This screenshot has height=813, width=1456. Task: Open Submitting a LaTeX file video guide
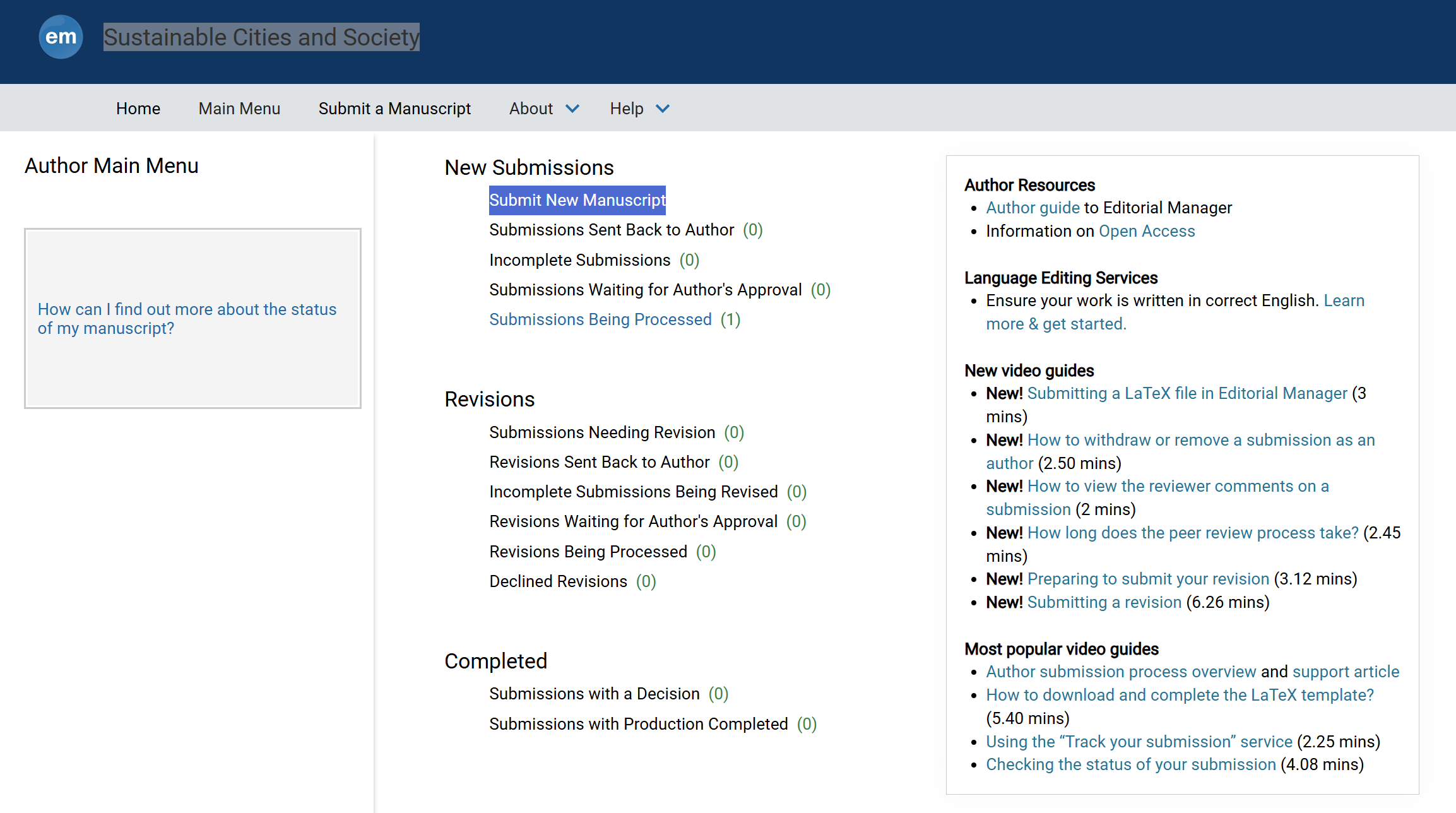pyautogui.click(x=1187, y=393)
